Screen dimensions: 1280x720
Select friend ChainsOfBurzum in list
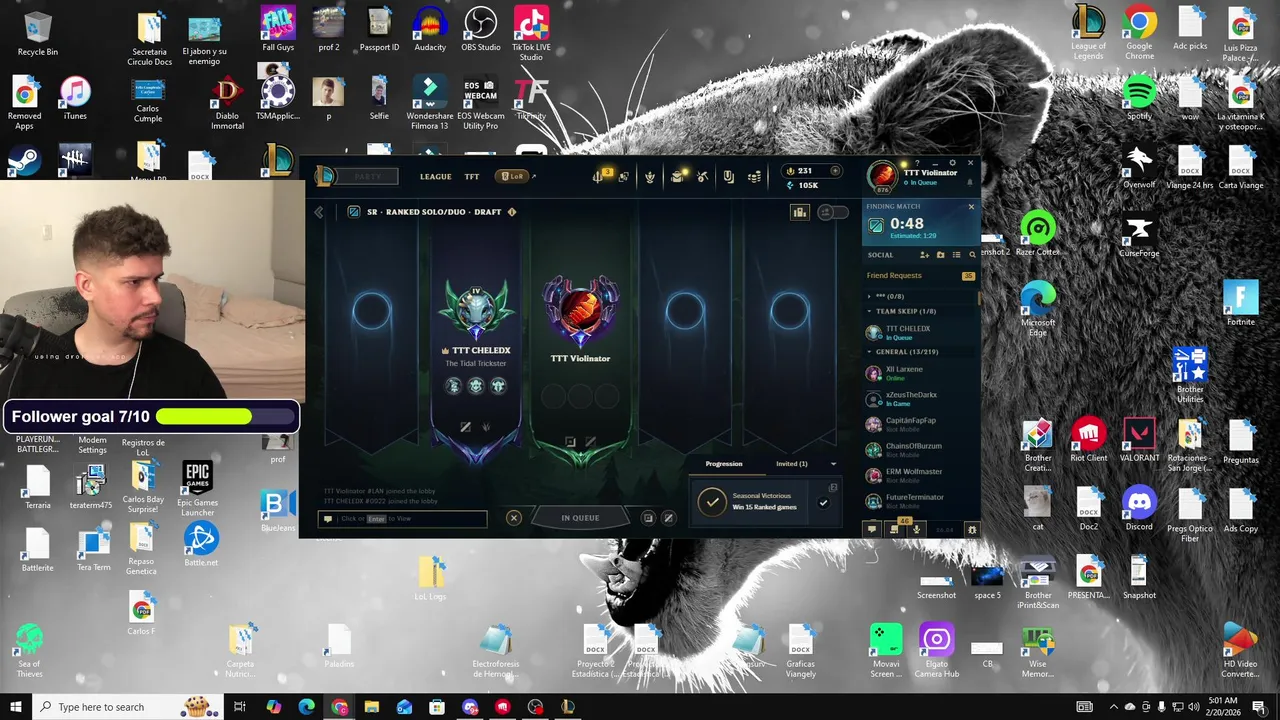tap(920, 450)
